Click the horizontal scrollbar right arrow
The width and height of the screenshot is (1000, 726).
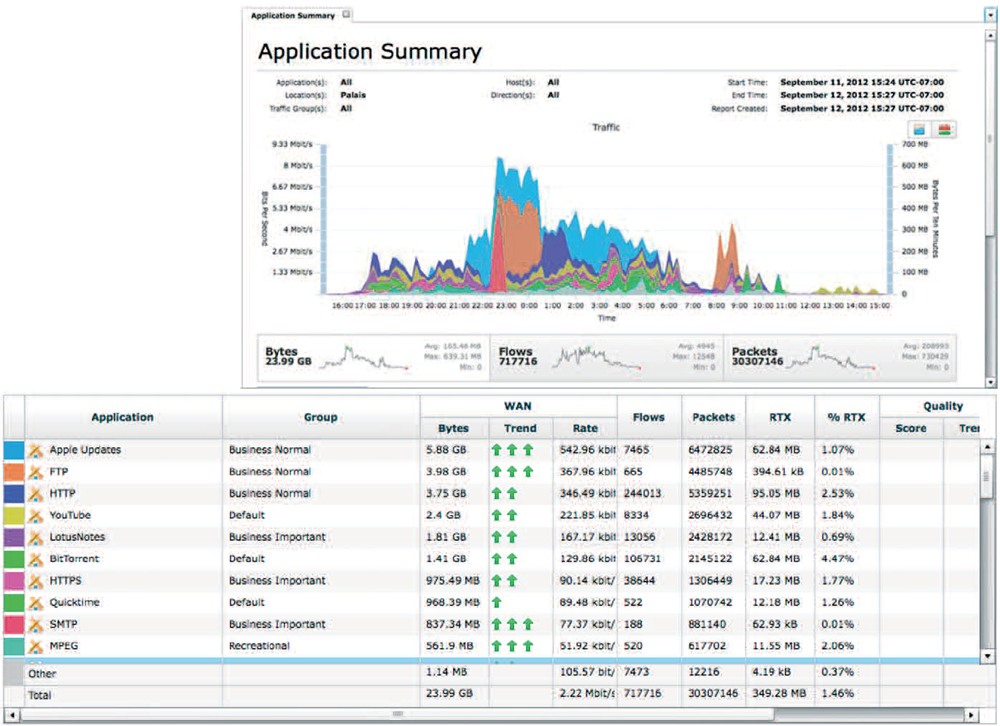973,714
